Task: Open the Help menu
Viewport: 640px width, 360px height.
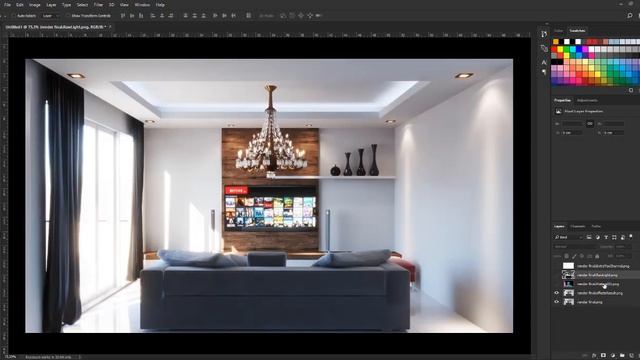Action: tap(160, 5)
